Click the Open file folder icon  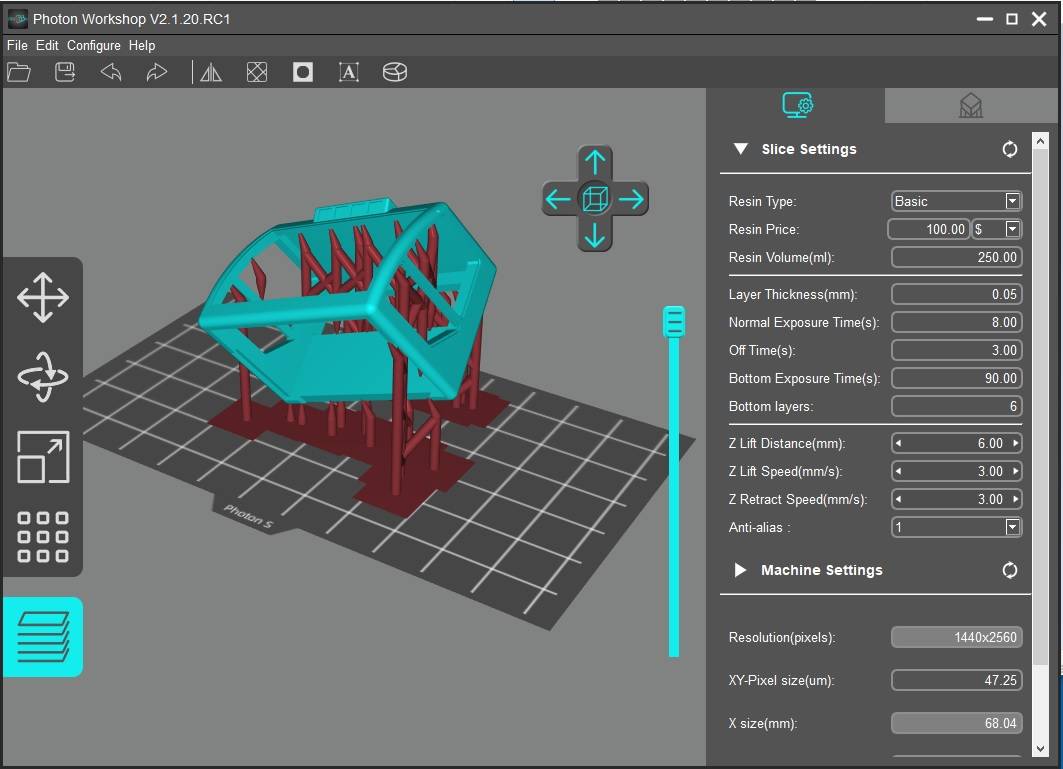19,72
